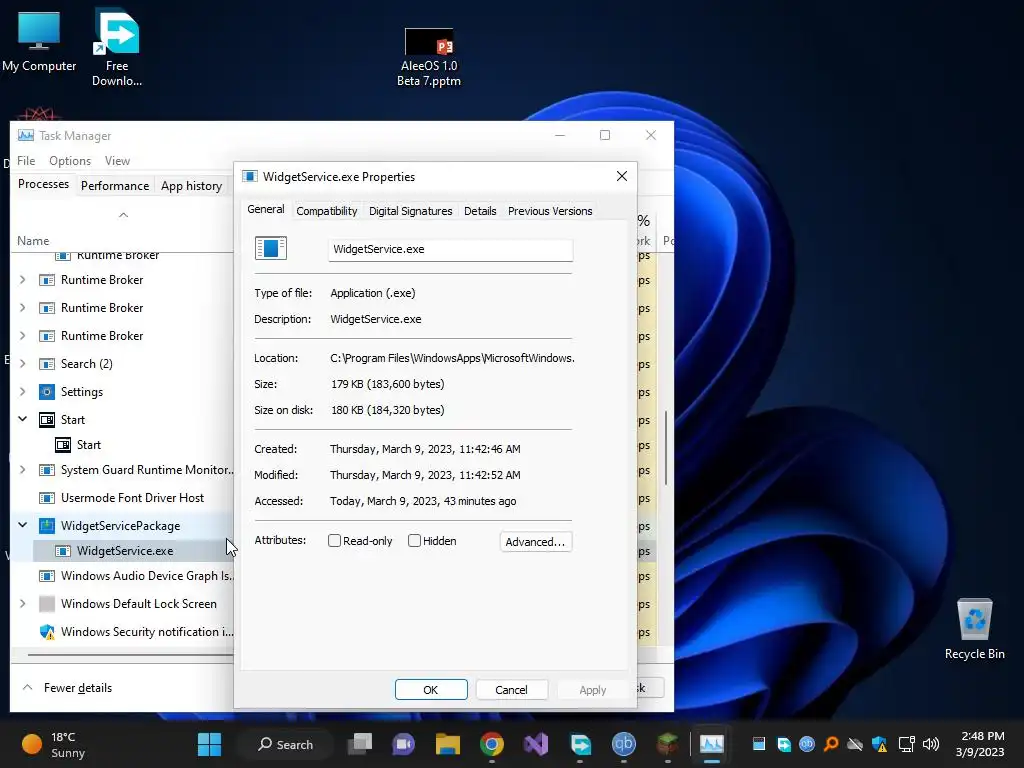Open the Options menu in Task Manager
The image size is (1024, 768).
70,161
